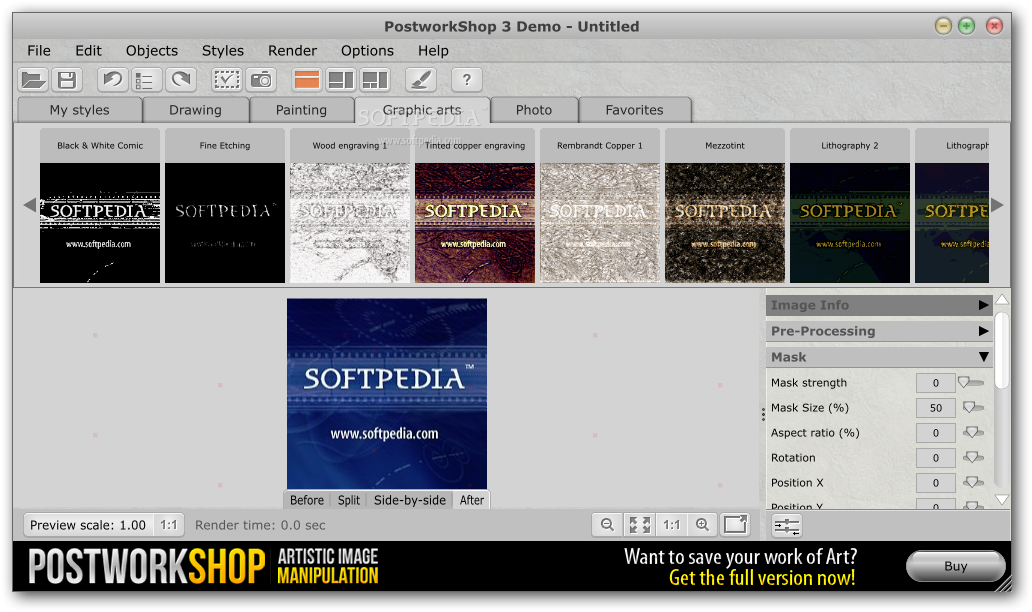Image resolution: width=1032 pixels, height=612 pixels.
Task: Switch to the Graphic arts tab
Action: click(x=422, y=110)
